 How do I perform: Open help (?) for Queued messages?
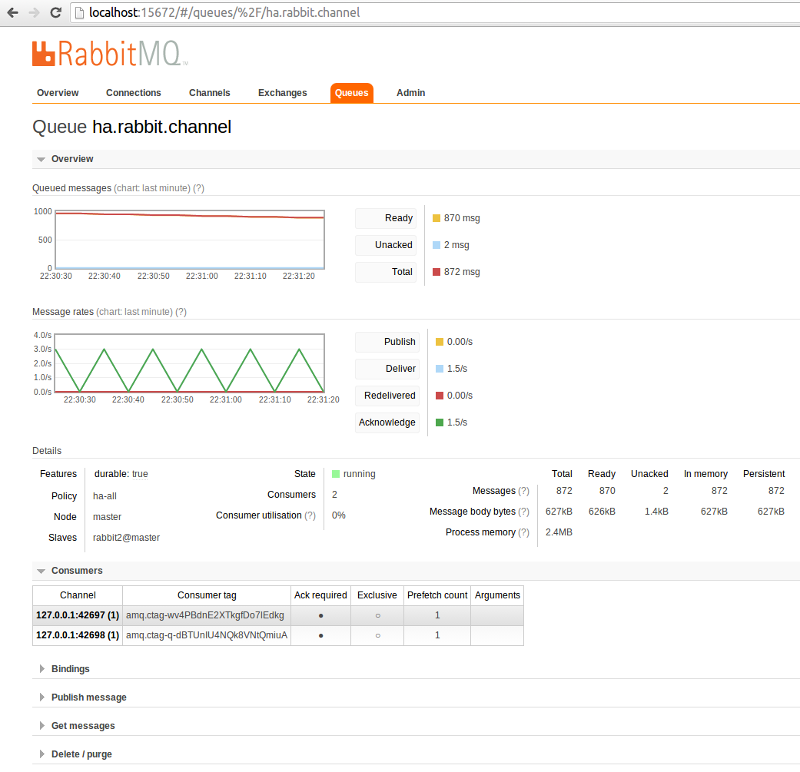(x=199, y=188)
